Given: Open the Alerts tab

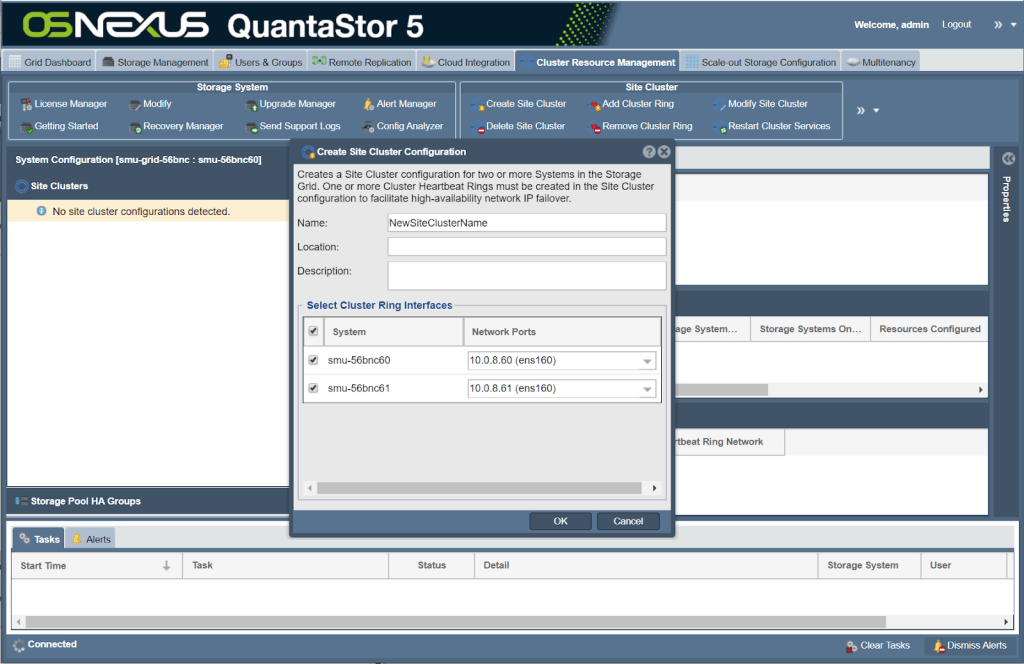Looking at the screenshot, I should pyautogui.click(x=91, y=539).
